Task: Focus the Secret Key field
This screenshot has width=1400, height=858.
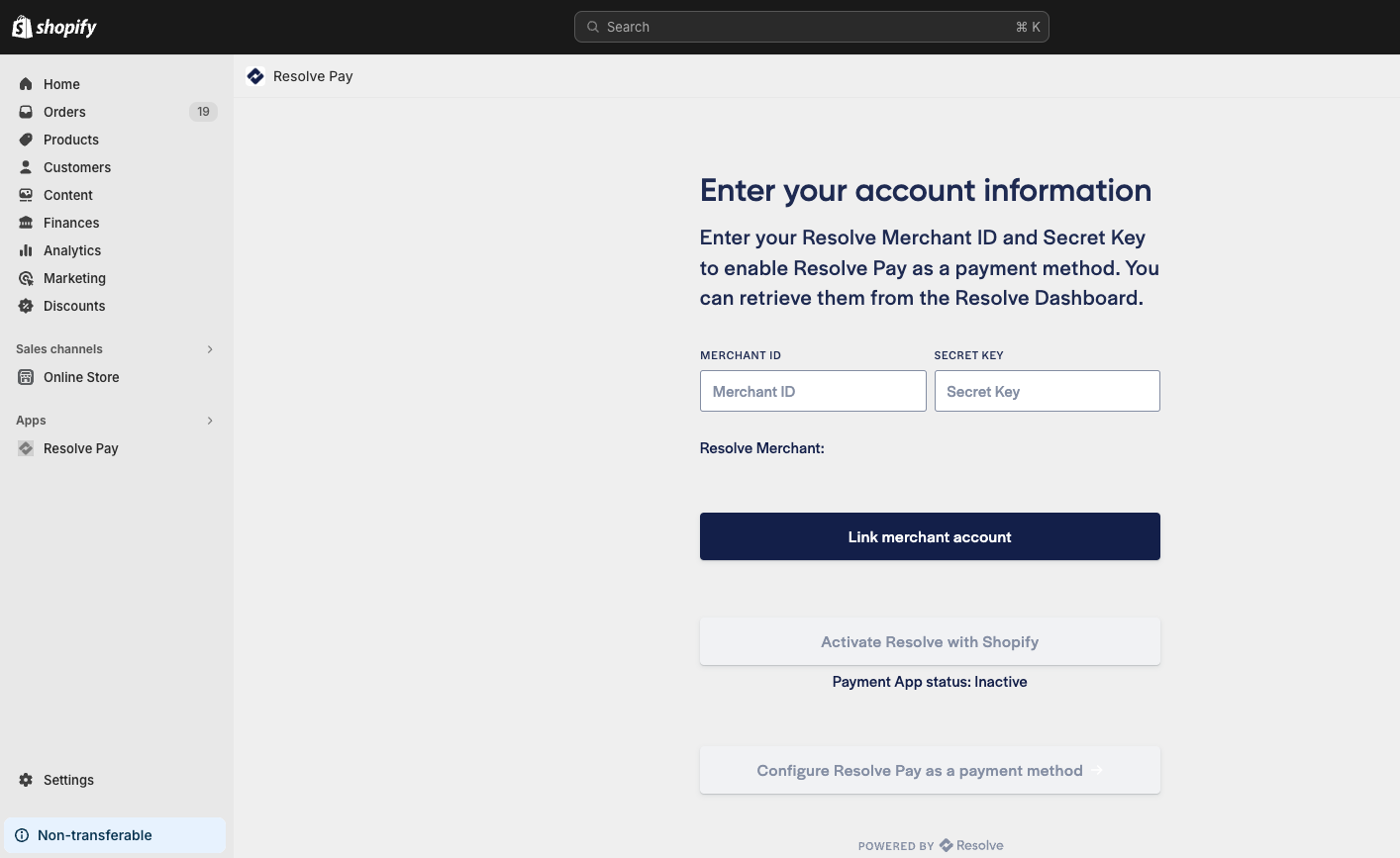Action: coord(1048,391)
